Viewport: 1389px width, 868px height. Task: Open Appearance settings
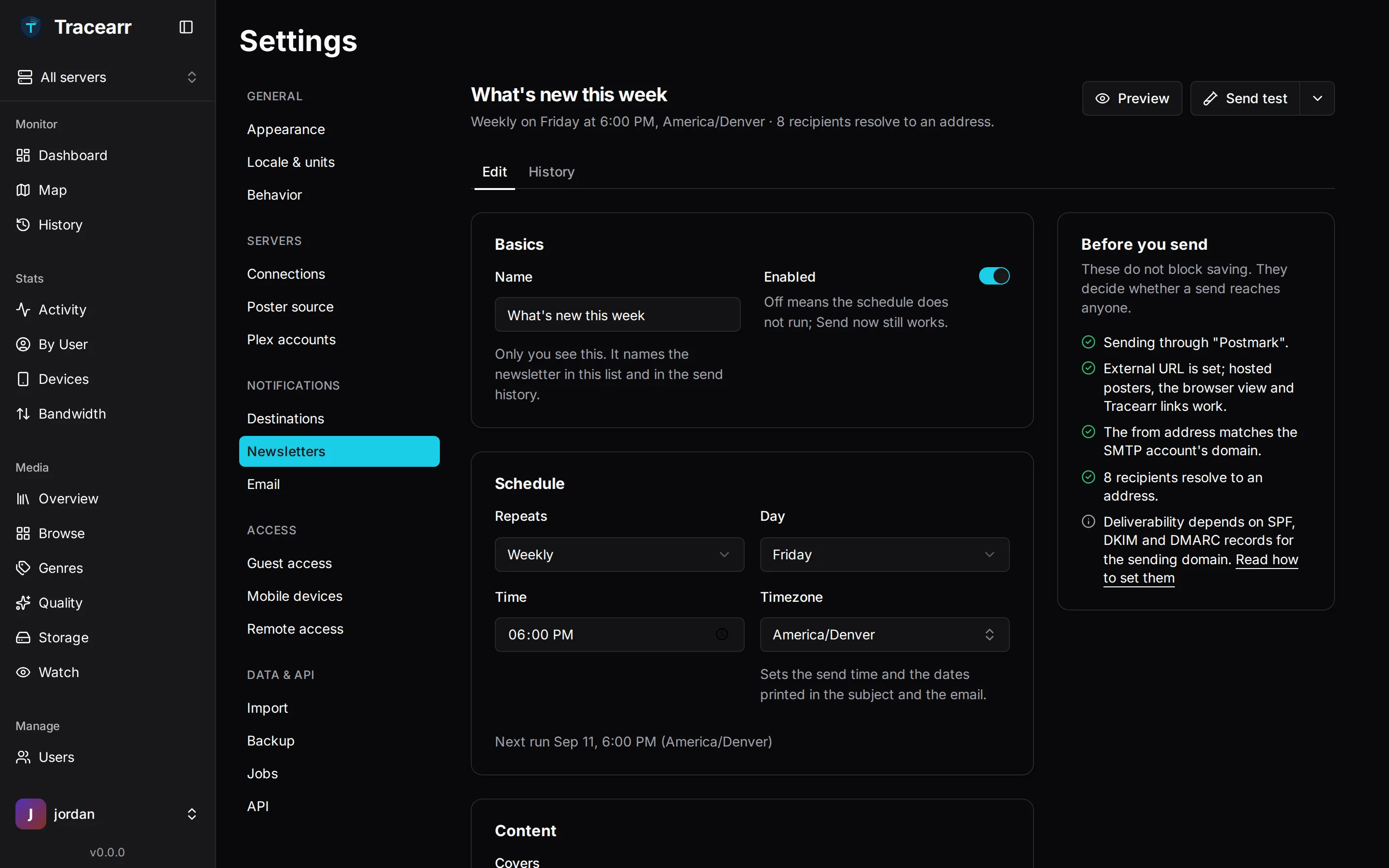pyautogui.click(x=339, y=129)
